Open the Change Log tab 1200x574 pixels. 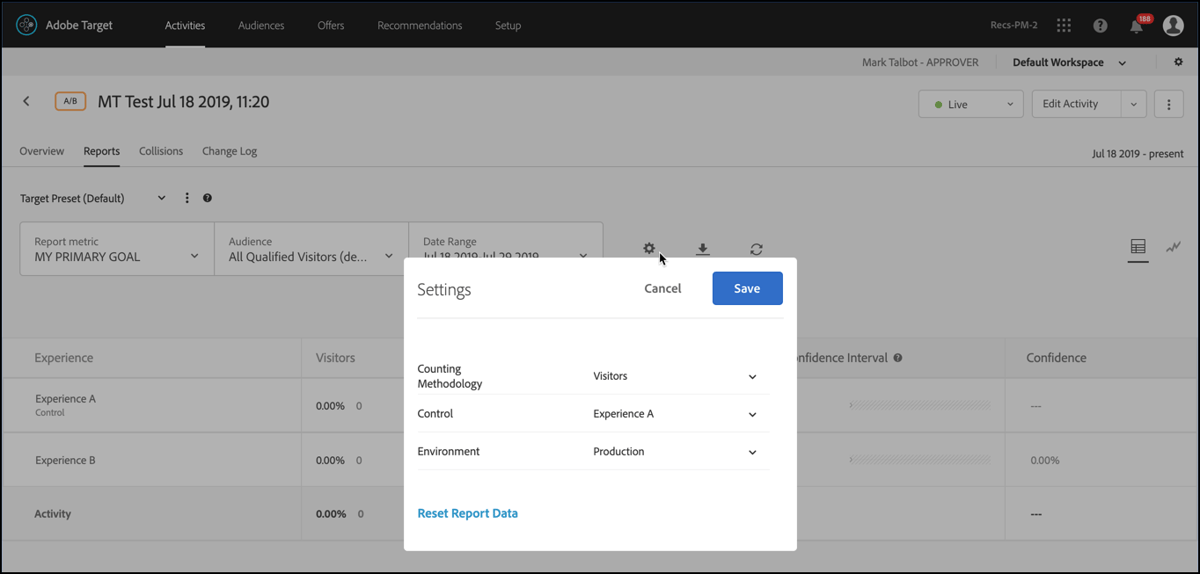(229, 151)
